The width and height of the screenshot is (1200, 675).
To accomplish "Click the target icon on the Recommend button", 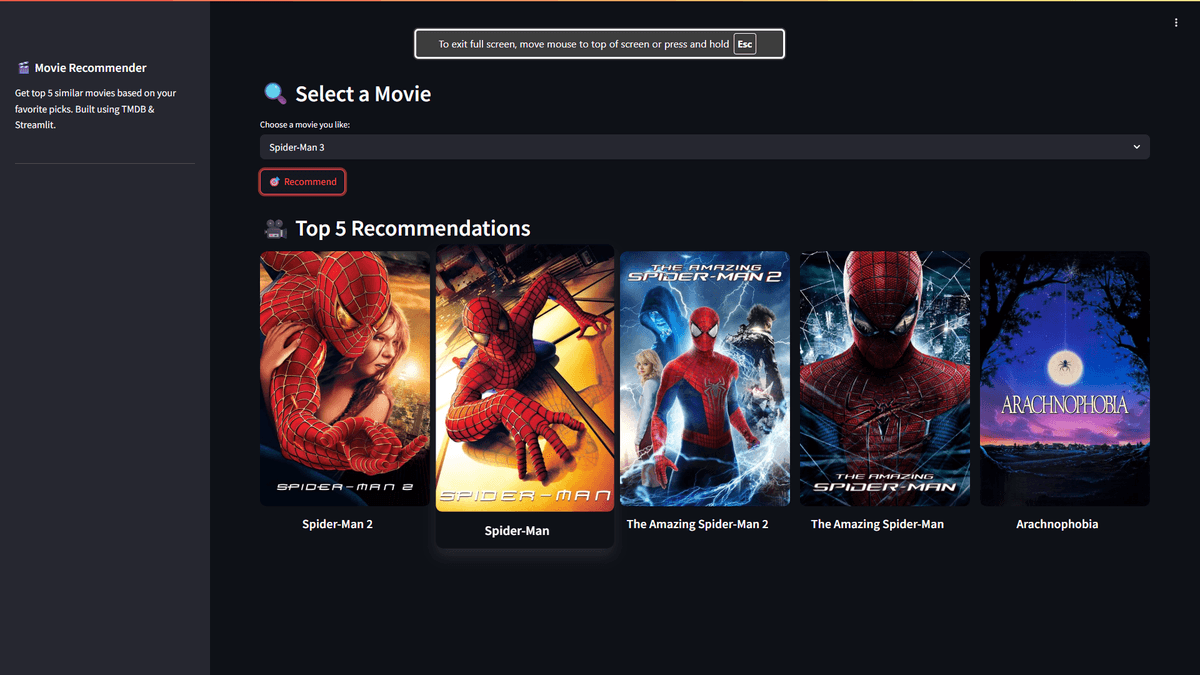I will [x=275, y=182].
